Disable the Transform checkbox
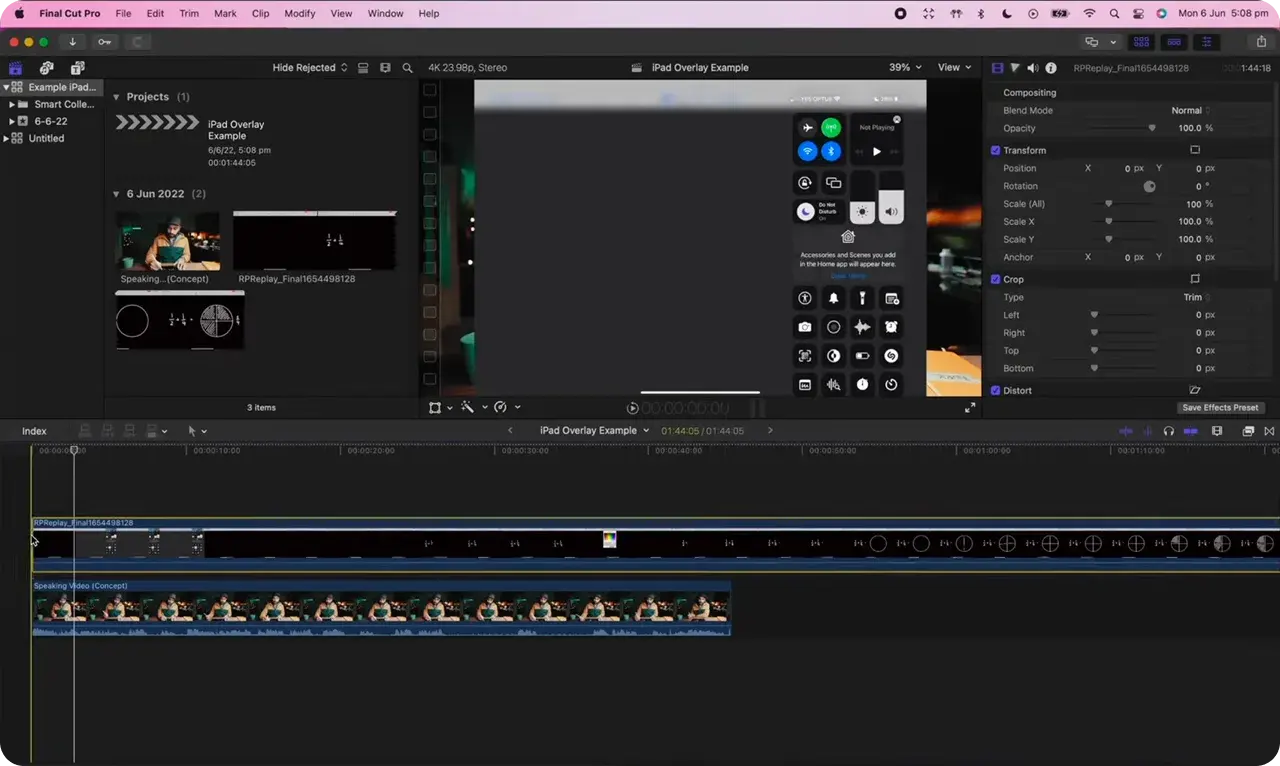1280x766 pixels. [995, 150]
